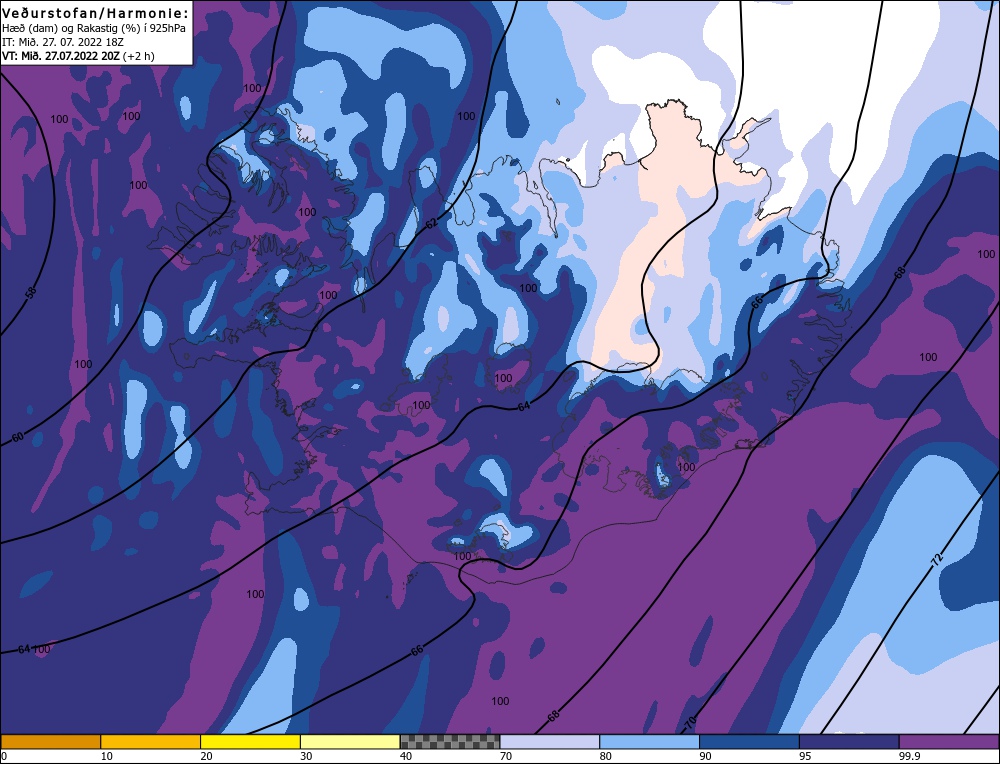This screenshot has width=1000, height=764.
Task: Click the legend value '10'
Action: pyautogui.click(x=107, y=756)
